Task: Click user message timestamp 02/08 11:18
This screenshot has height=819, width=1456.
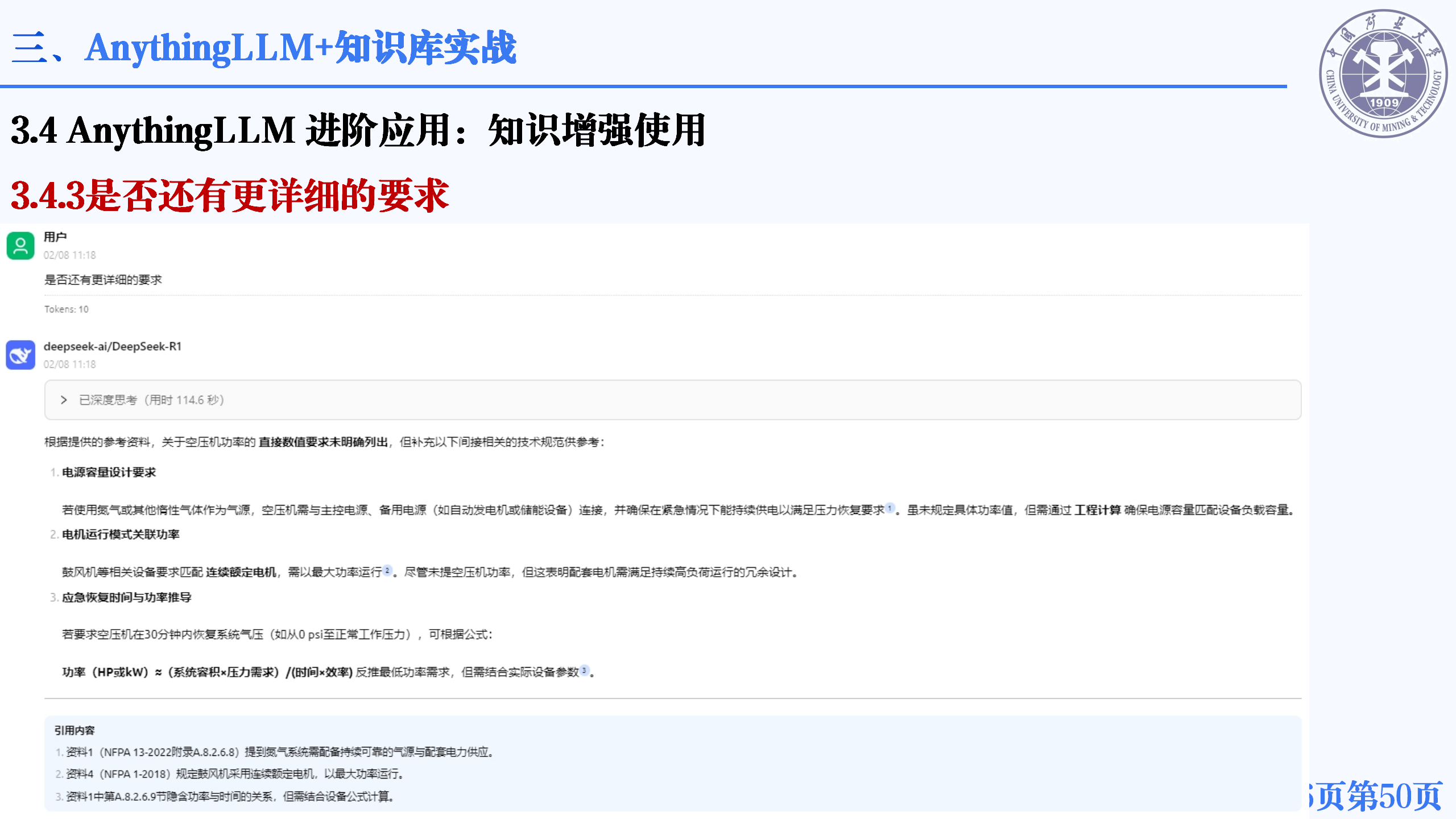Action: pos(70,255)
